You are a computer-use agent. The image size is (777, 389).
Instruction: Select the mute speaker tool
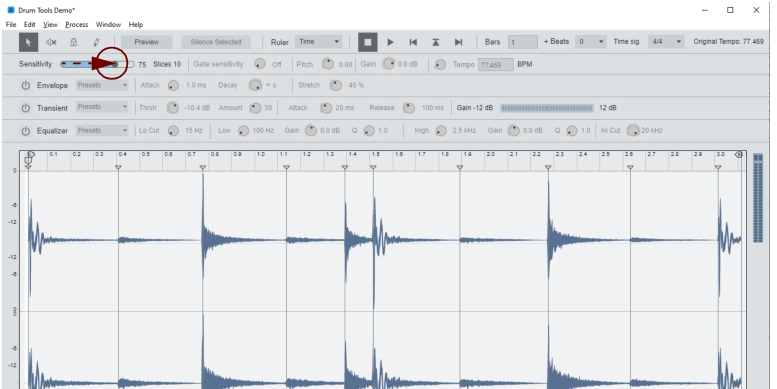[51, 42]
